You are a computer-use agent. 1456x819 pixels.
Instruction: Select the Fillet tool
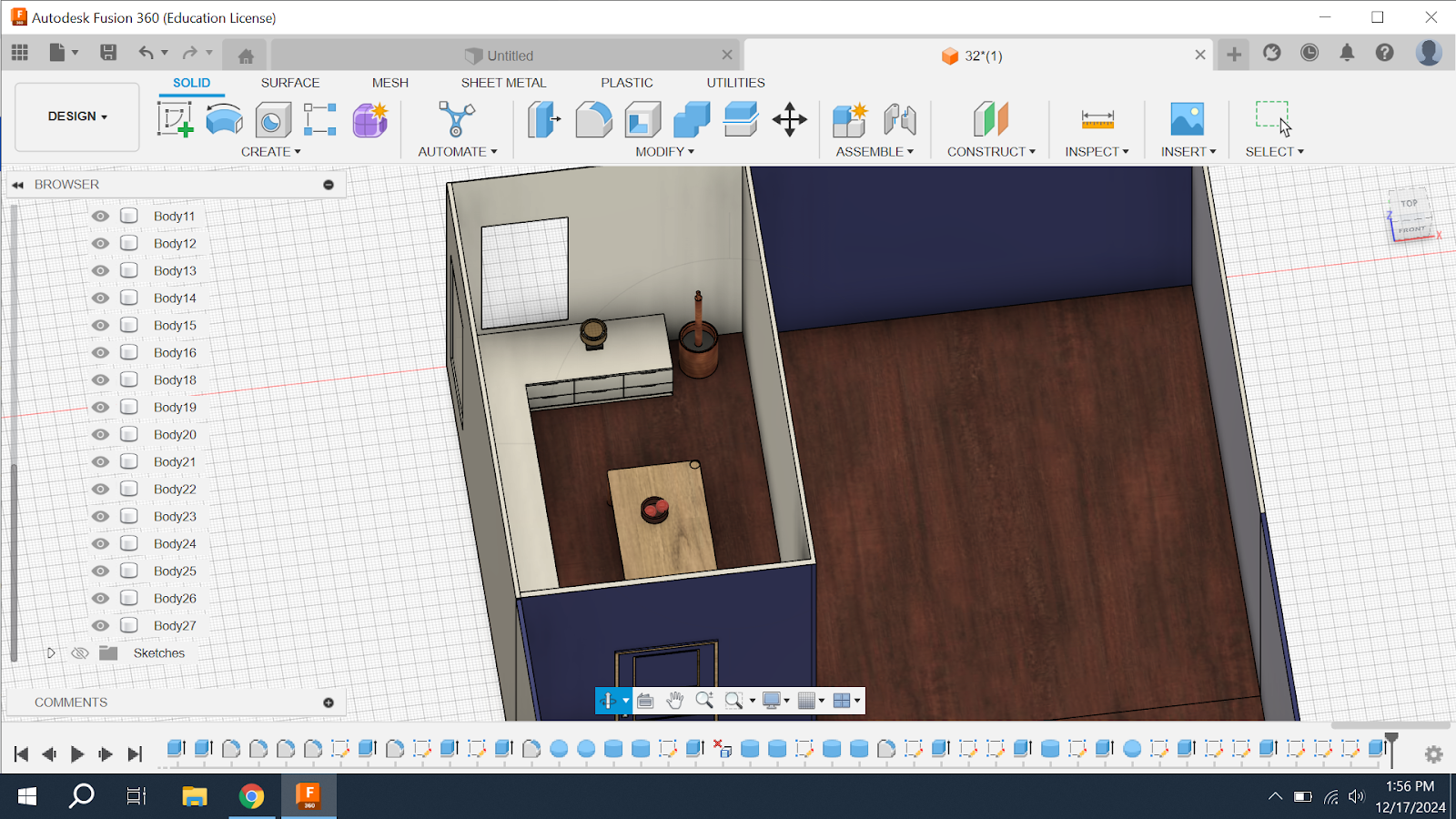[593, 119]
